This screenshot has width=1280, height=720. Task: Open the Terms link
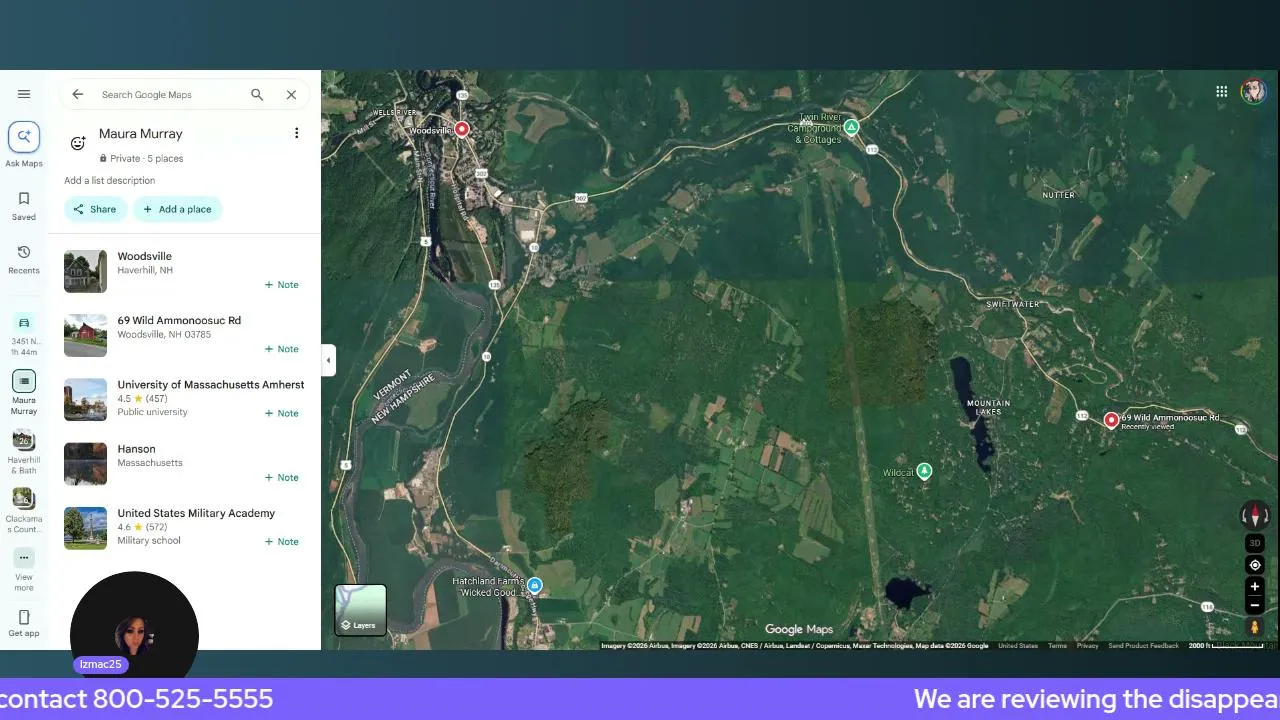coord(1057,646)
